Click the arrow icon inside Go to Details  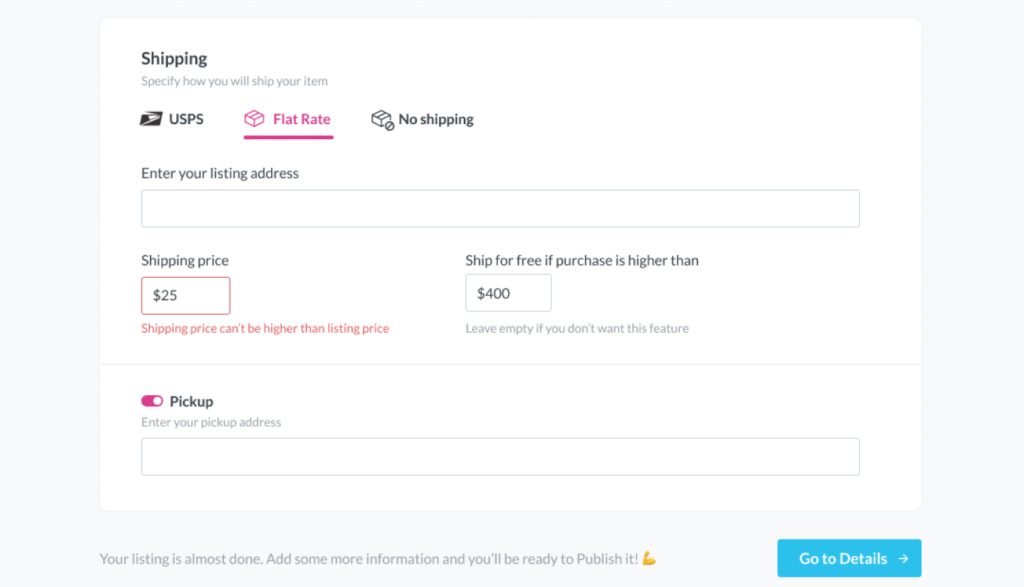click(x=905, y=558)
